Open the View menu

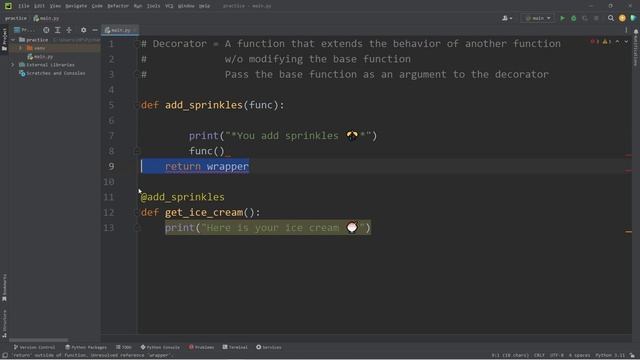click(x=55, y=6)
